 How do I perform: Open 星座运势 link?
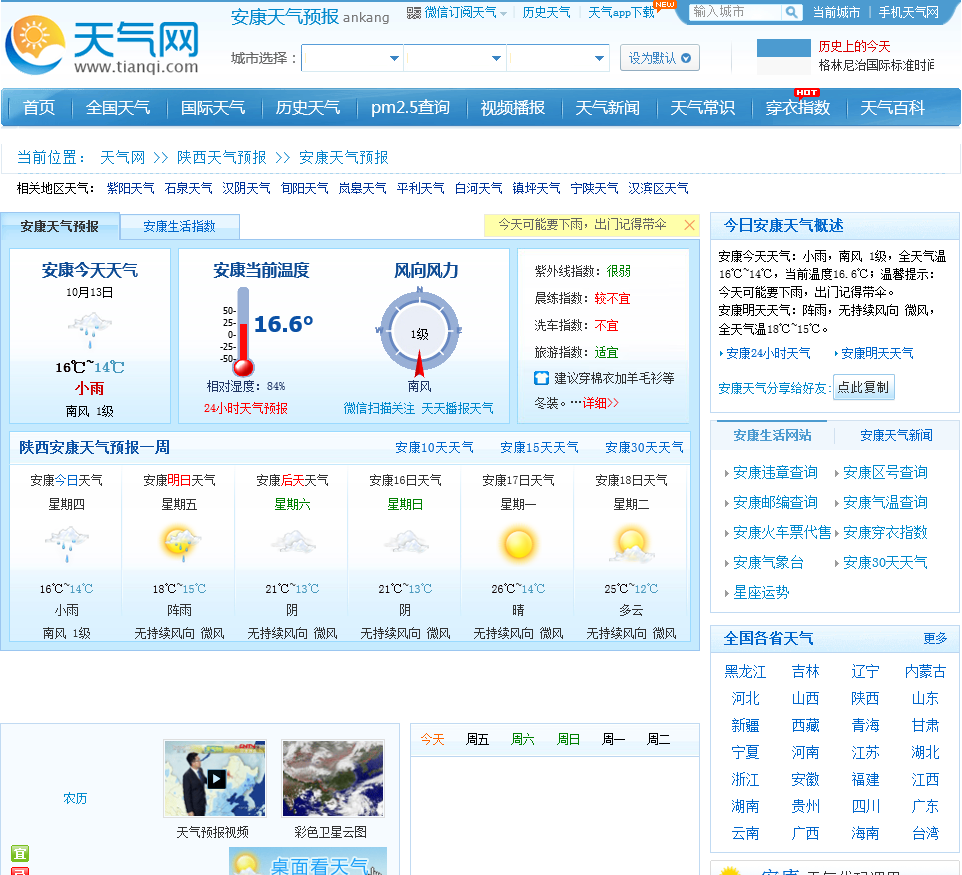pyautogui.click(x=761, y=593)
